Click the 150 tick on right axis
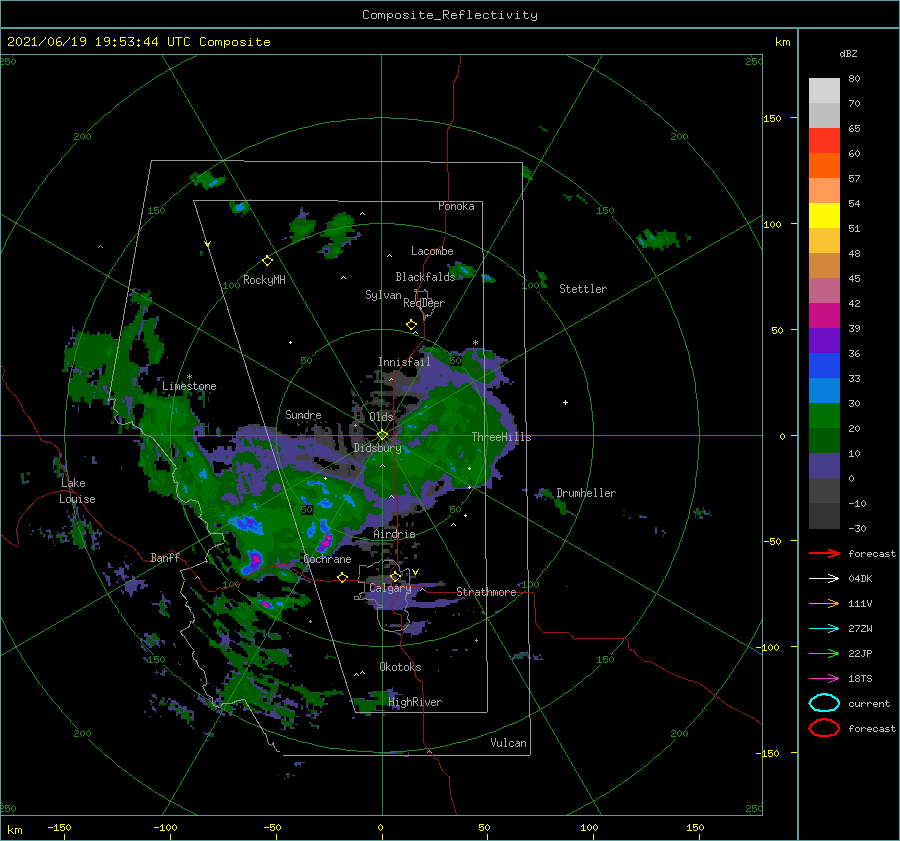 [772, 118]
